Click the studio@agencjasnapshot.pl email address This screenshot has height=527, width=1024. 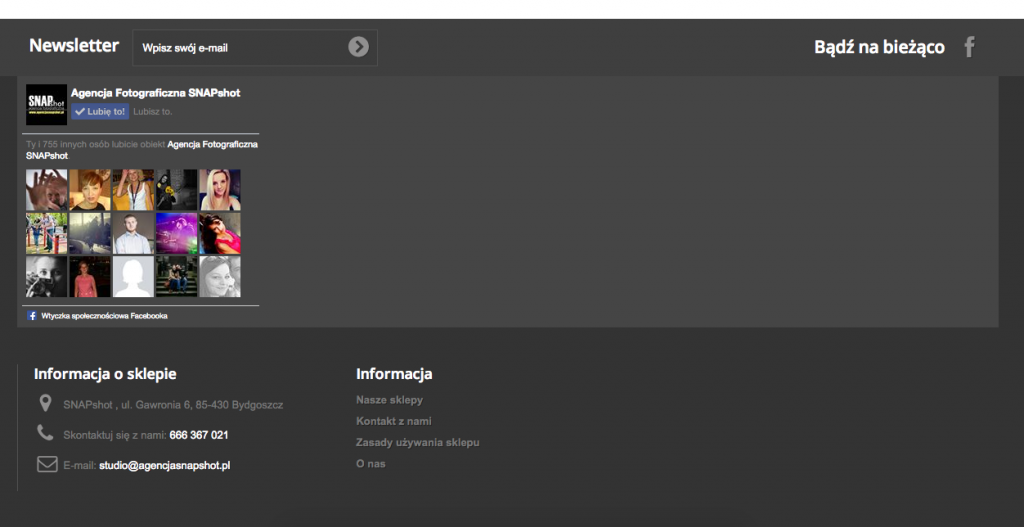tap(164, 465)
